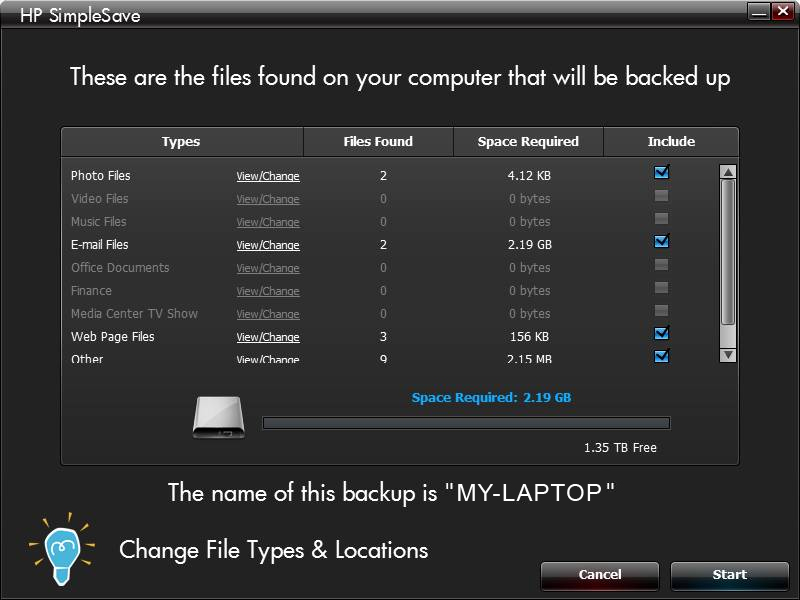Image resolution: width=800 pixels, height=600 pixels.
Task: Open View/Change for Web Page Files
Action: point(268,337)
